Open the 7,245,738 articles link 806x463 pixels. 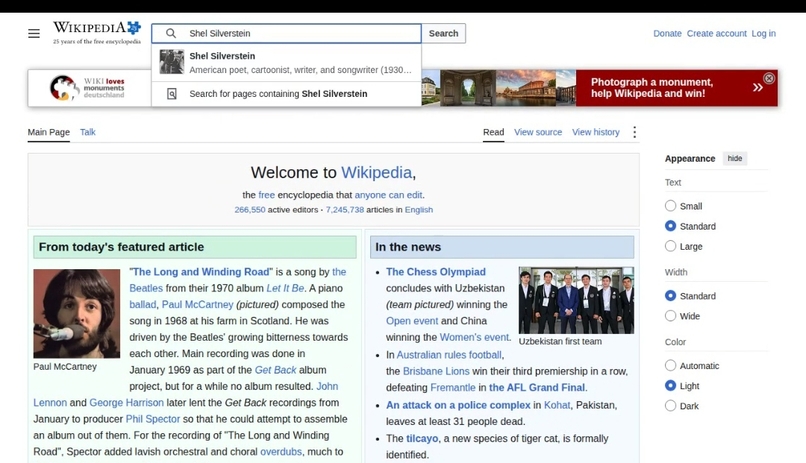click(x=344, y=210)
